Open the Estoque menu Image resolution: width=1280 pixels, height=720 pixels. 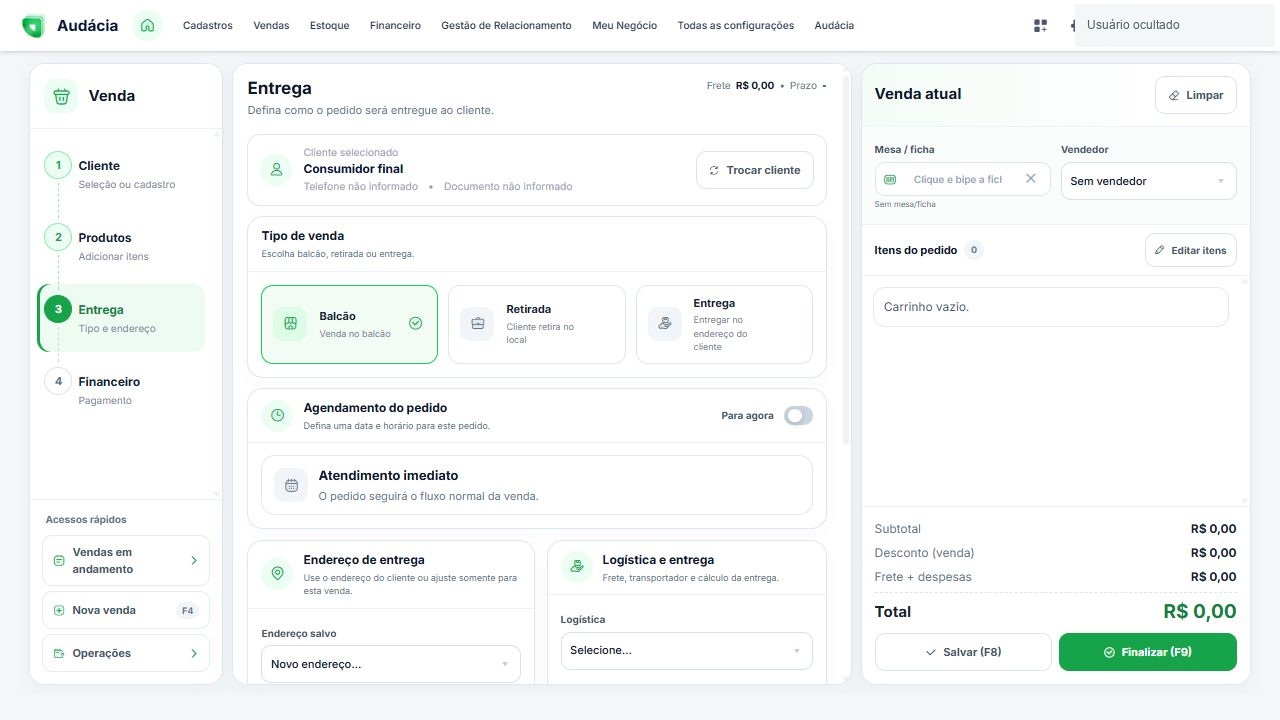point(330,26)
